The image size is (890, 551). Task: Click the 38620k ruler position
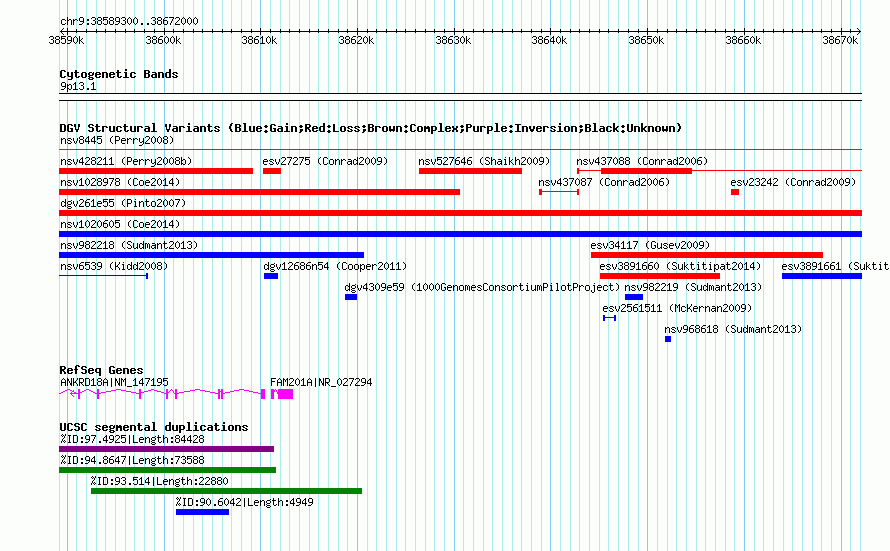point(356,40)
